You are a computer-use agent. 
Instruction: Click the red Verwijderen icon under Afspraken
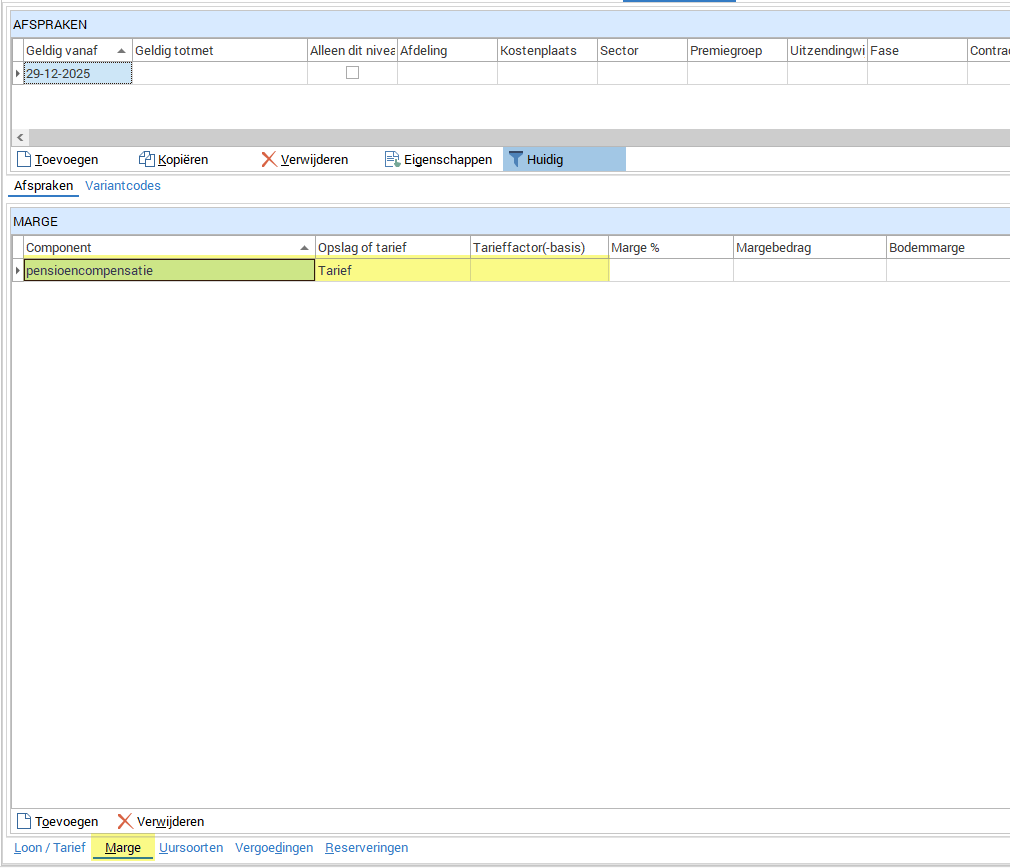point(268,159)
